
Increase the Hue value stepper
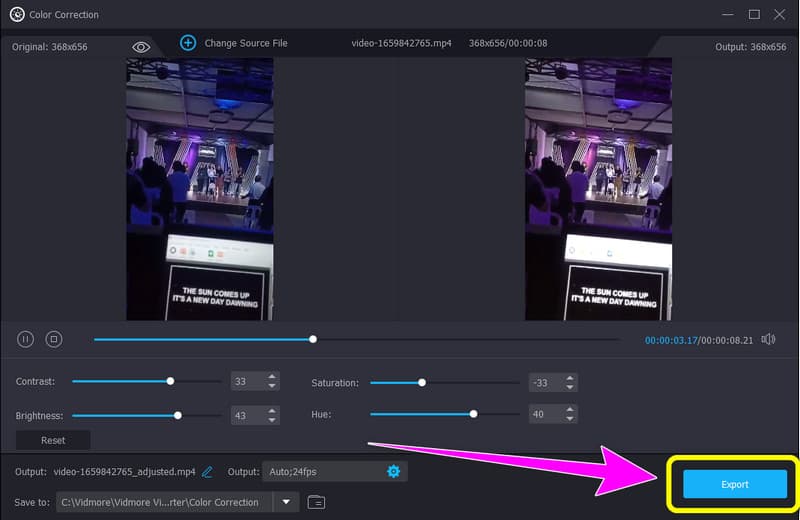click(x=570, y=410)
